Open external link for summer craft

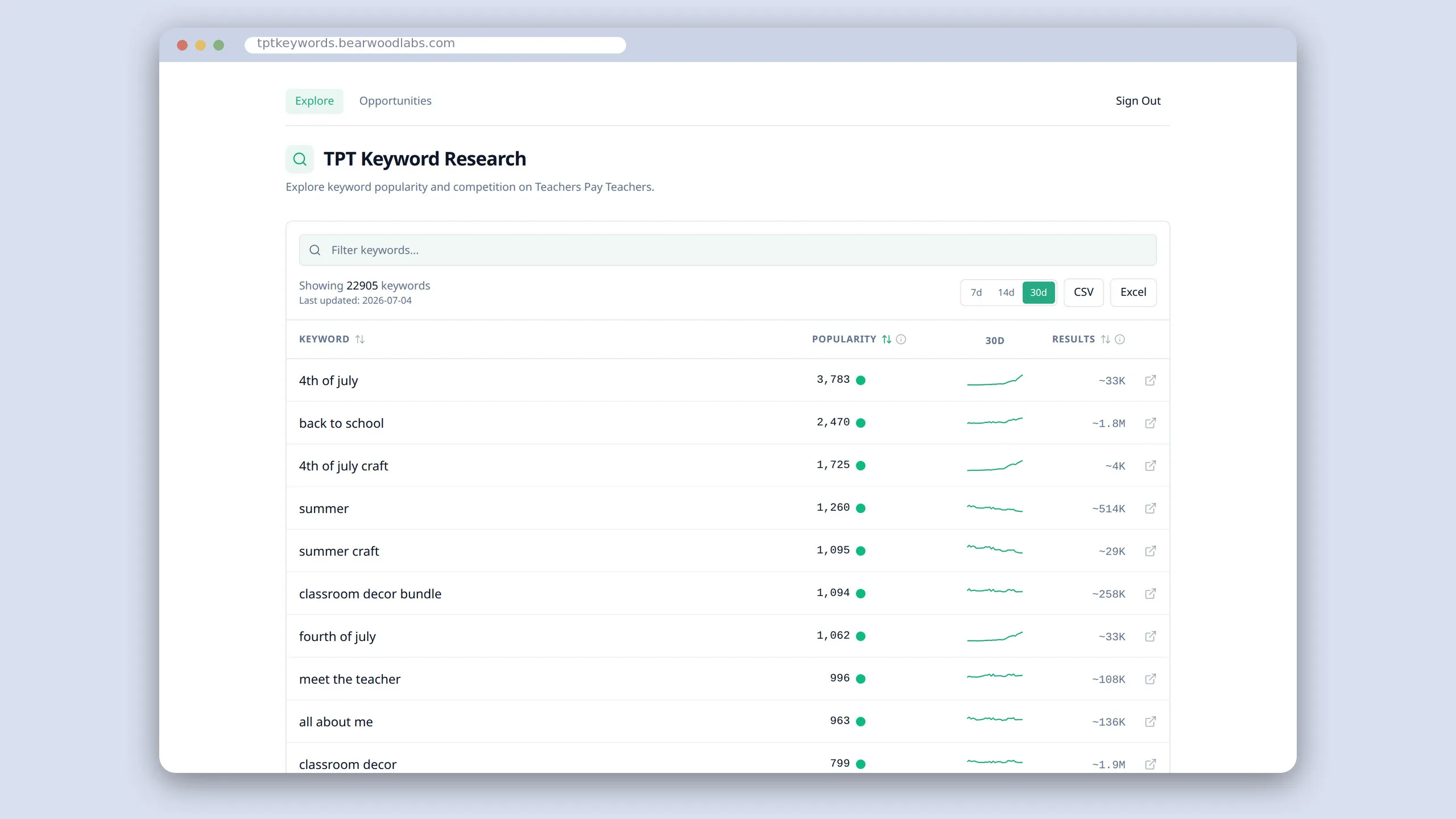point(1150,551)
